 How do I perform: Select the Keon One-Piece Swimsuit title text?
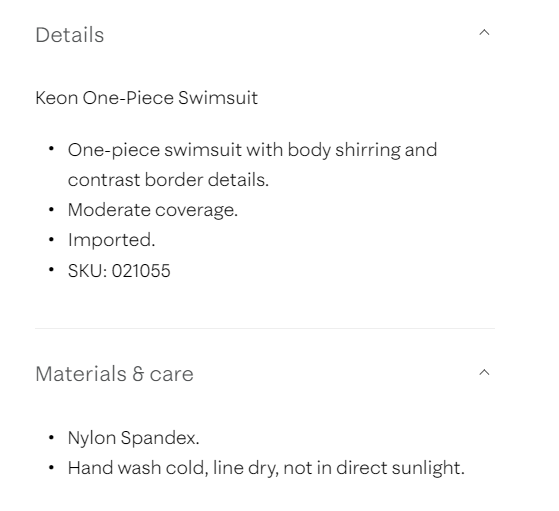[x=147, y=98]
